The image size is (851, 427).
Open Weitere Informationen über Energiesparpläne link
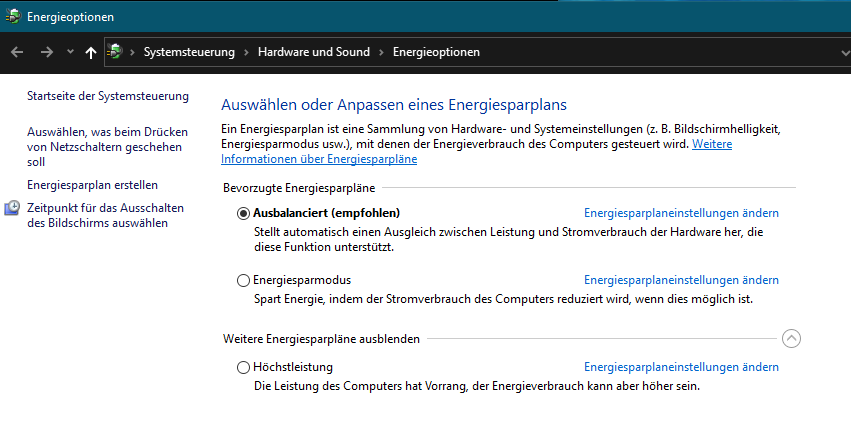(x=319, y=159)
